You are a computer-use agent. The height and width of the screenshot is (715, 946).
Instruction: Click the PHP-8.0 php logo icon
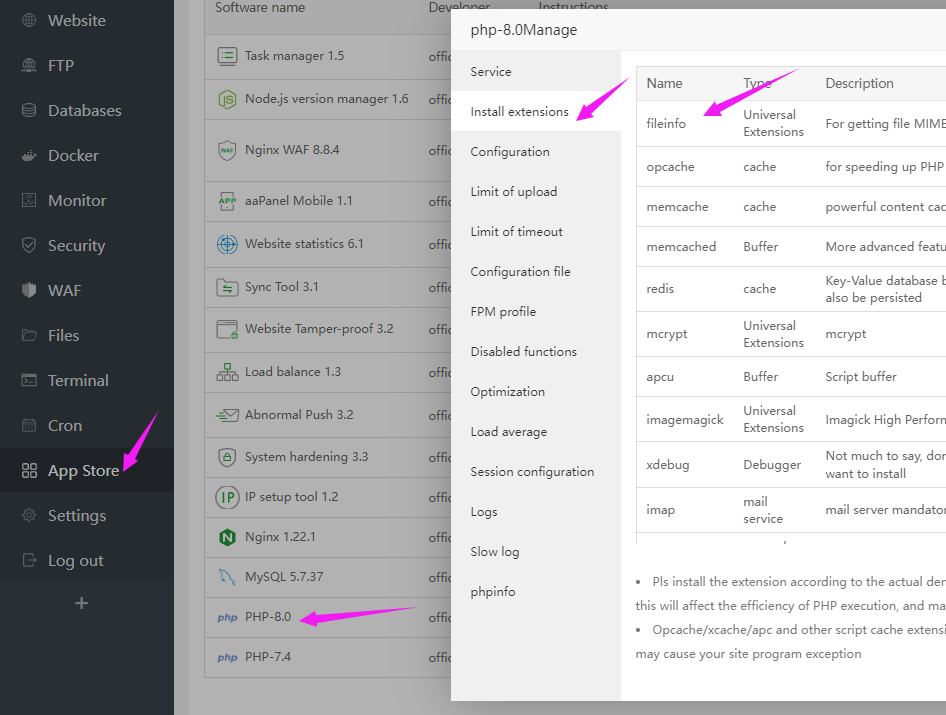(x=227, y=617)
